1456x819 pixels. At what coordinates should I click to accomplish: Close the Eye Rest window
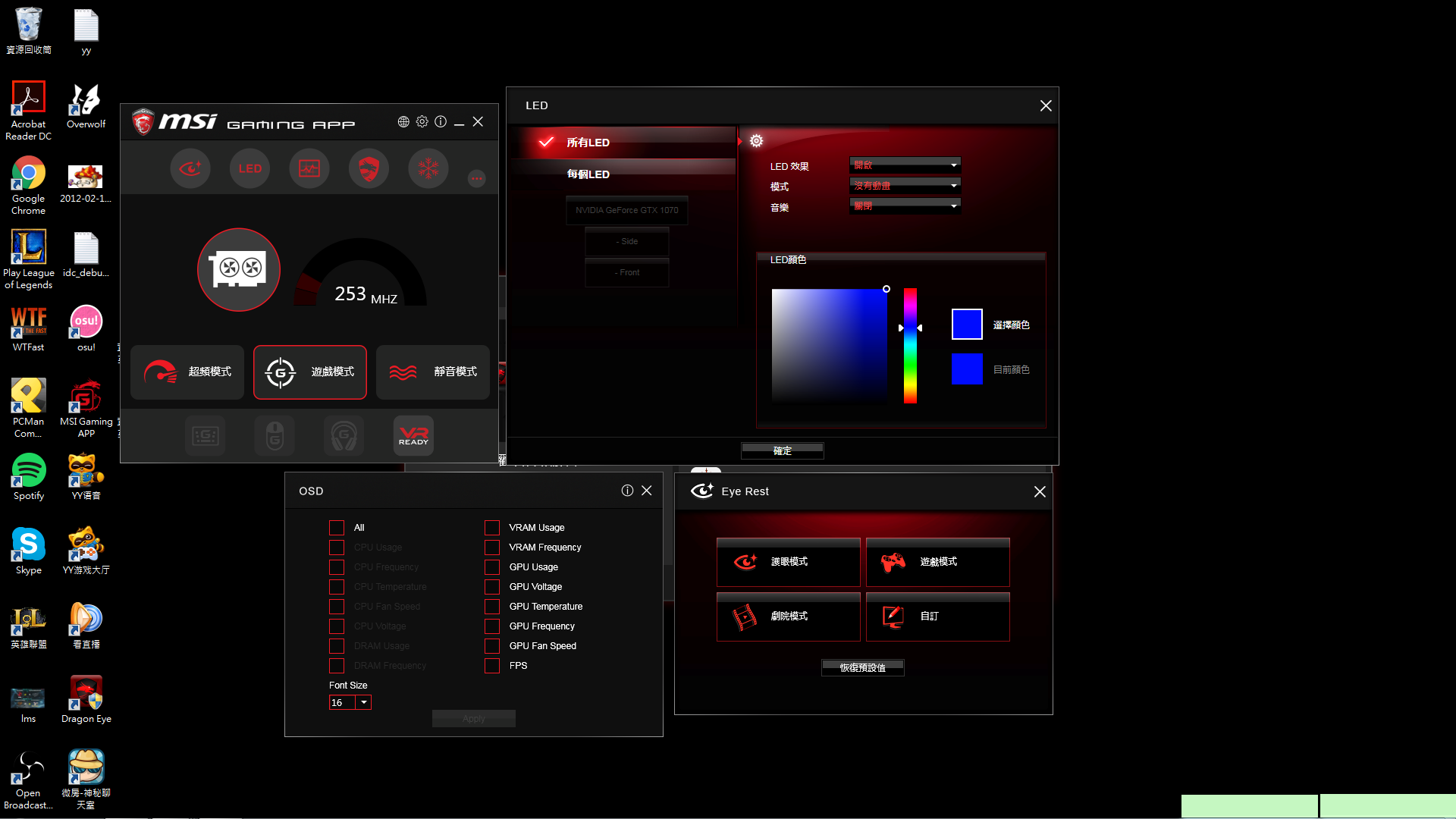click(x=1040, y=491)
